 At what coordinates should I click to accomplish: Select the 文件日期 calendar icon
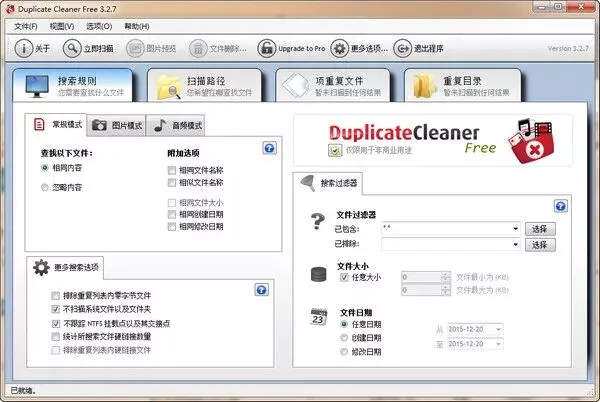pyautogui.click(x=318, y=317)
